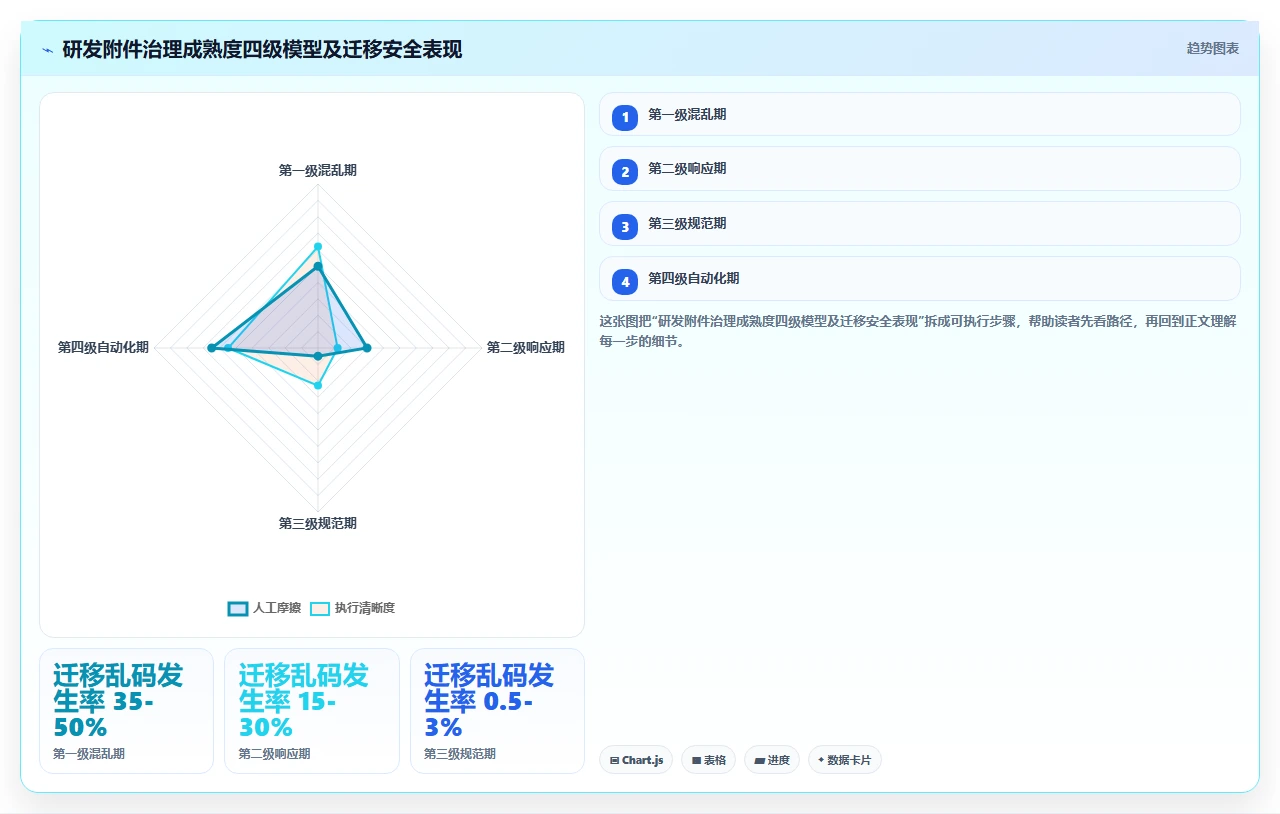Click the 表格 tag
This screenshot has height=814, width=1280.
708,760
